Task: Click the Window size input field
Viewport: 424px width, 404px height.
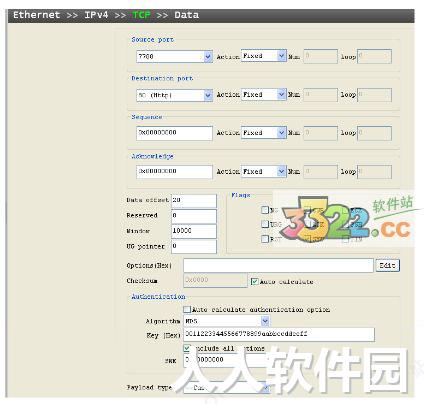Action: point(194,231)
